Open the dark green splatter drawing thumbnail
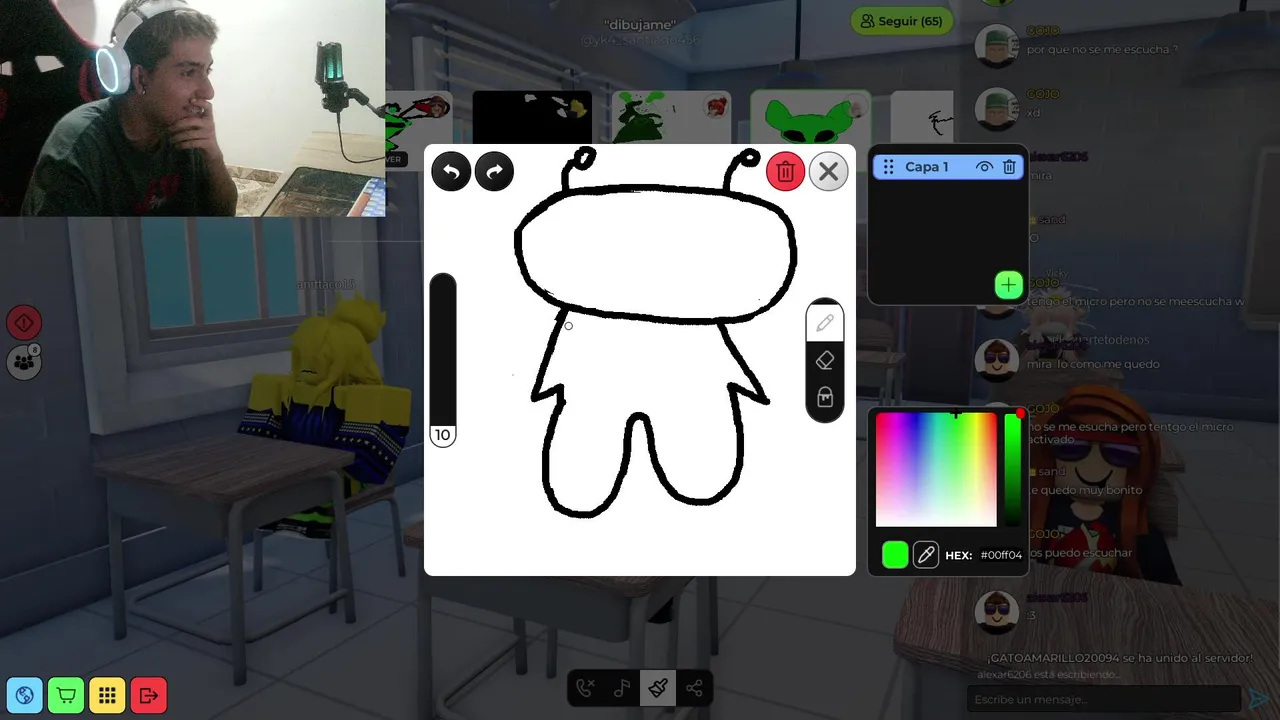This screenshot has height=720, width=1280. tap(671, 118)
